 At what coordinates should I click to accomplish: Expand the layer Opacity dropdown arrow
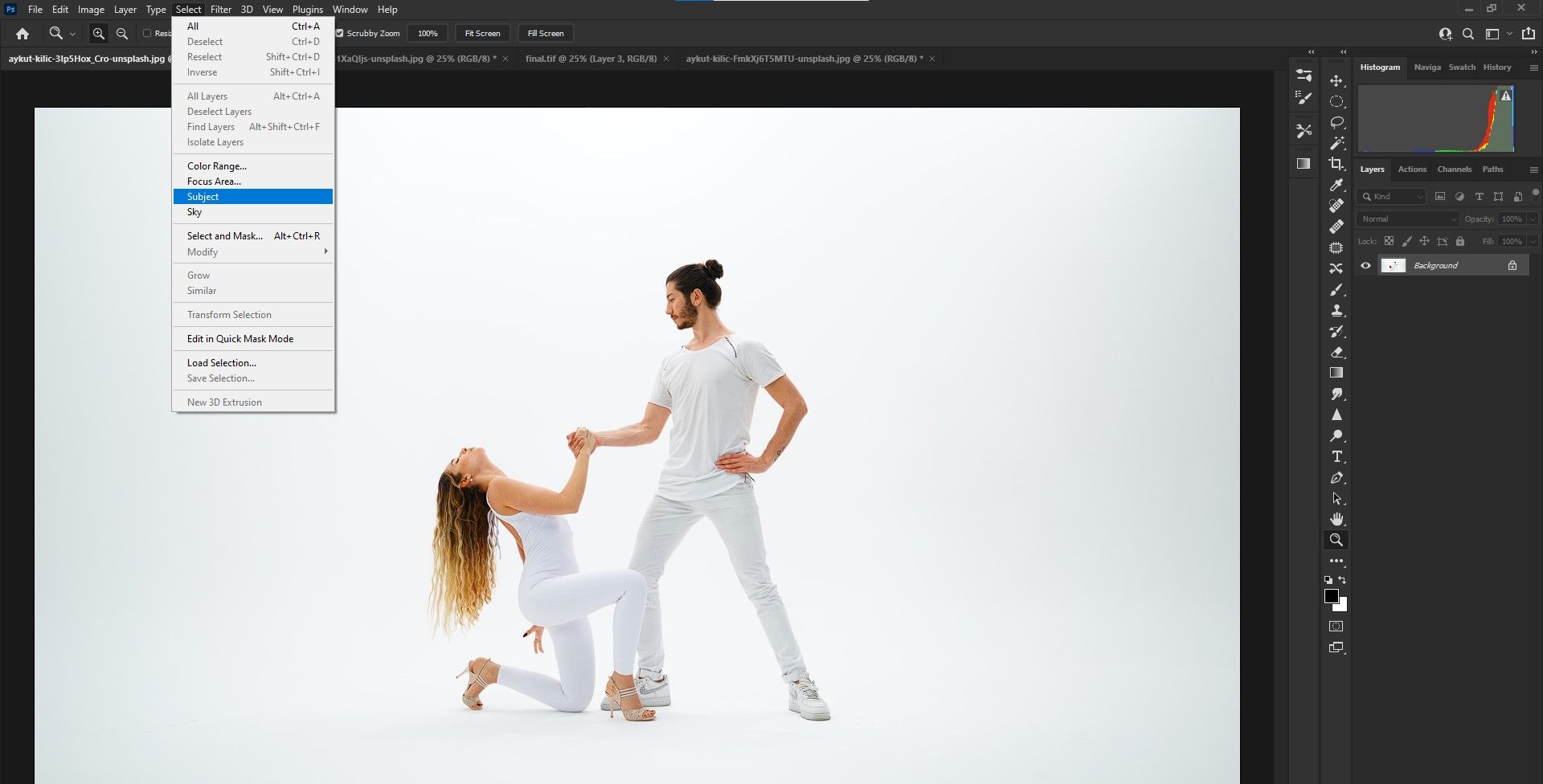pyautogui.click(x=1533, y=219)
